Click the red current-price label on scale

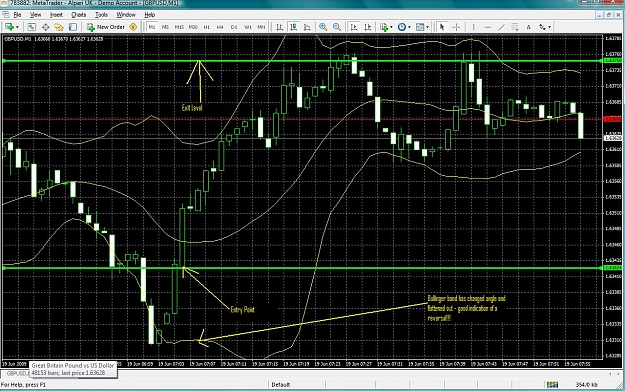(x=613, y=119)
